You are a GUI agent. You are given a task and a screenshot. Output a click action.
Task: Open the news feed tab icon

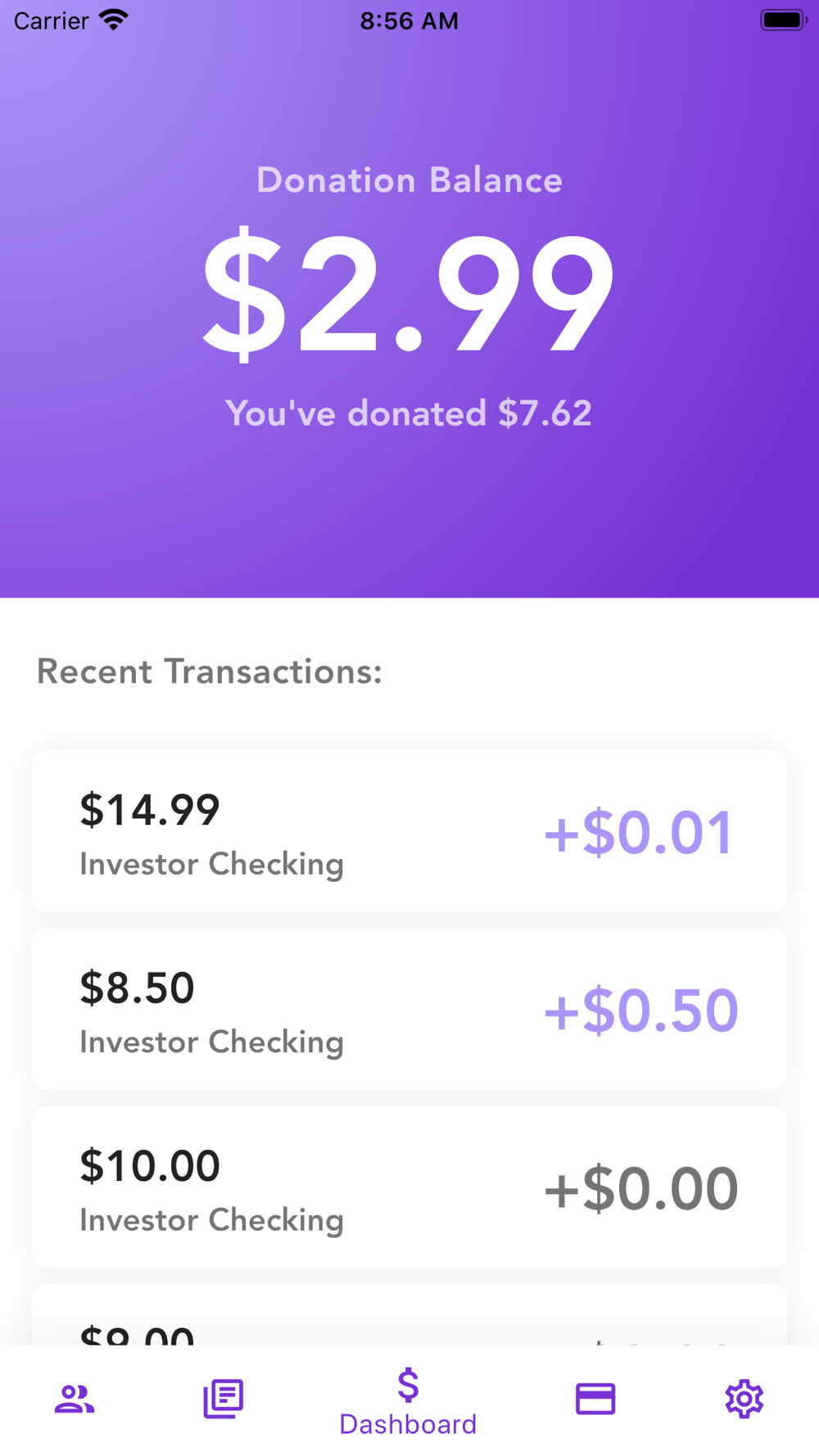(x=224, y=1399)
